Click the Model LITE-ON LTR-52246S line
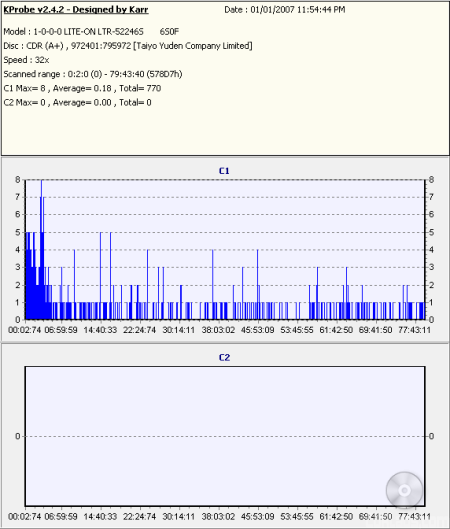 91,32
